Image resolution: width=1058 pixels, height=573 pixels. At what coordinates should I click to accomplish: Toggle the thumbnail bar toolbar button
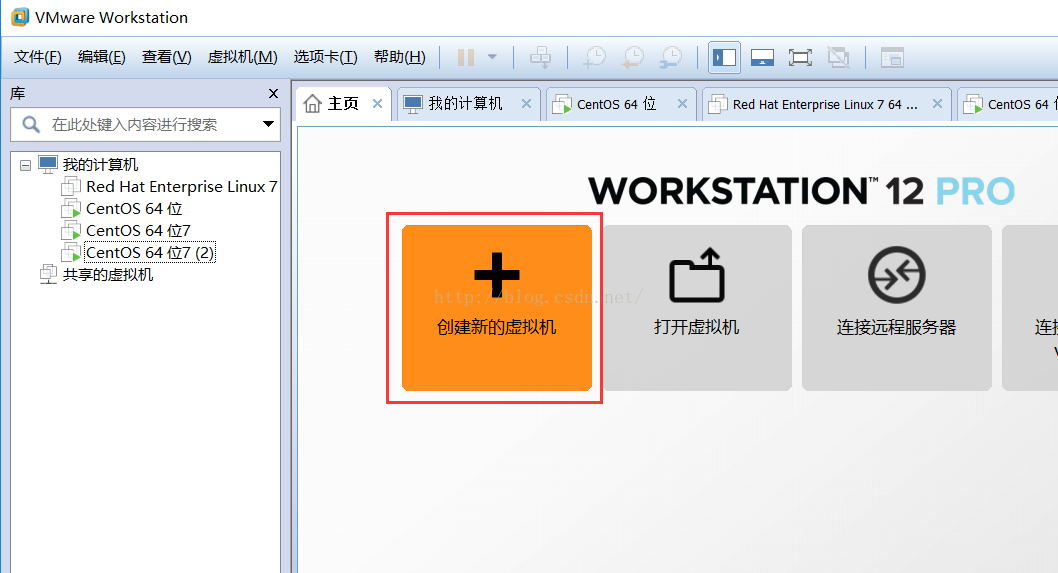(762, 57)
